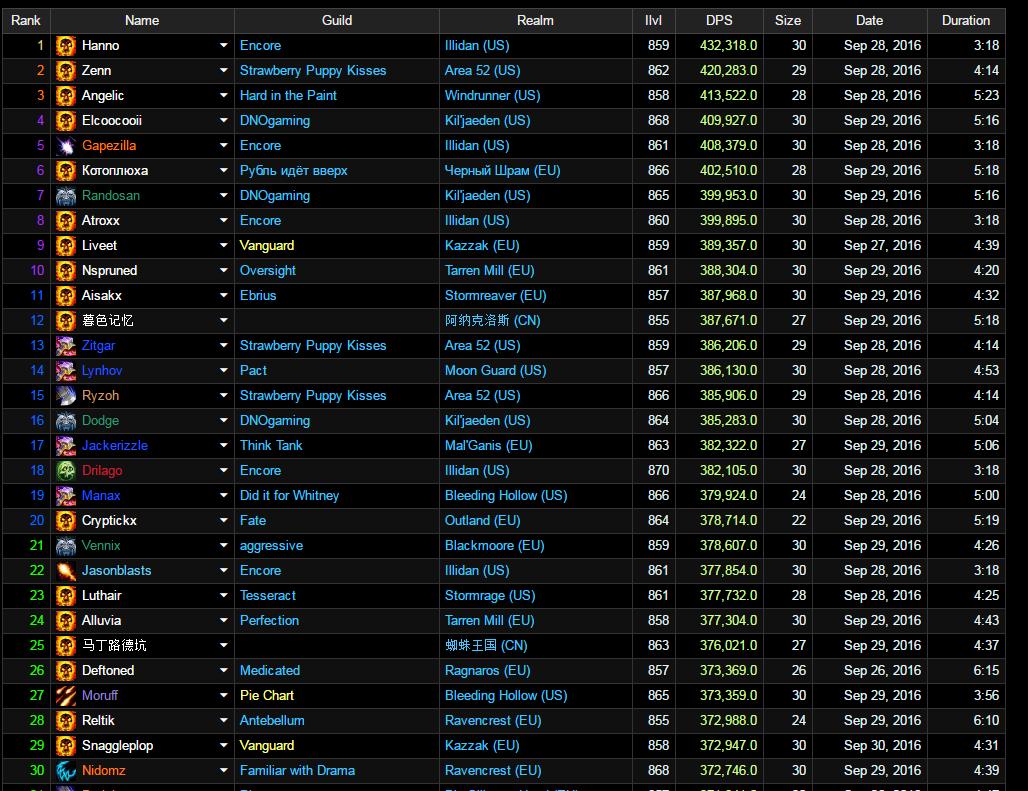Sort by the Ilvl column header
Viewport: 1028px width, 791px height.
[x=654, y=20]
